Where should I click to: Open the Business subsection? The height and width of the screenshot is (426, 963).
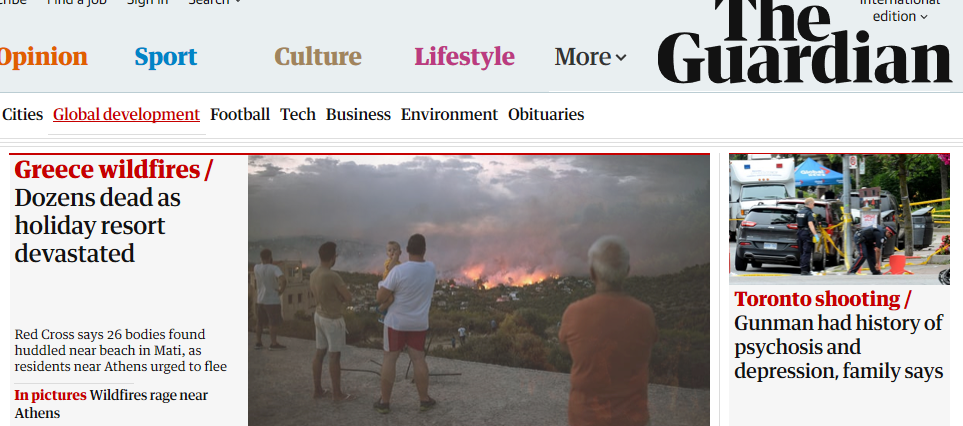point(358,115)
